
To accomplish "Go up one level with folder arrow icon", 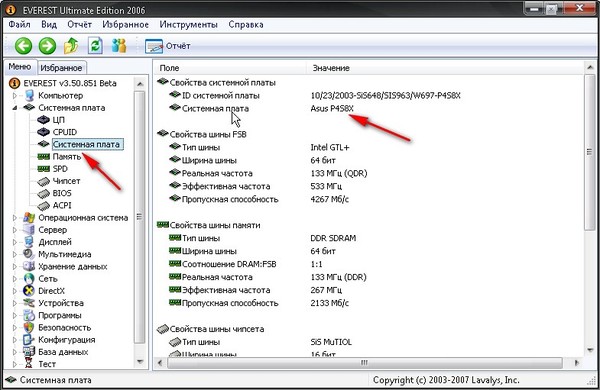I will 71,46.
